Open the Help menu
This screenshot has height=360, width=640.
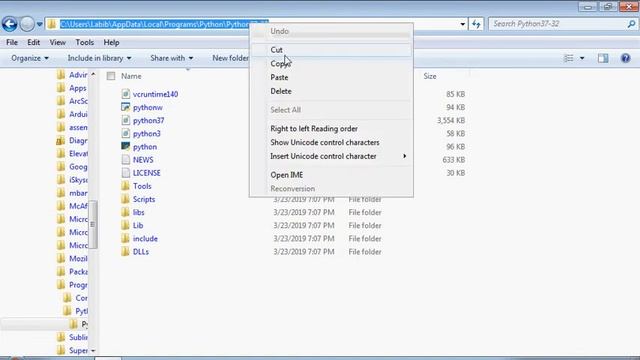(x=111, y=42)
